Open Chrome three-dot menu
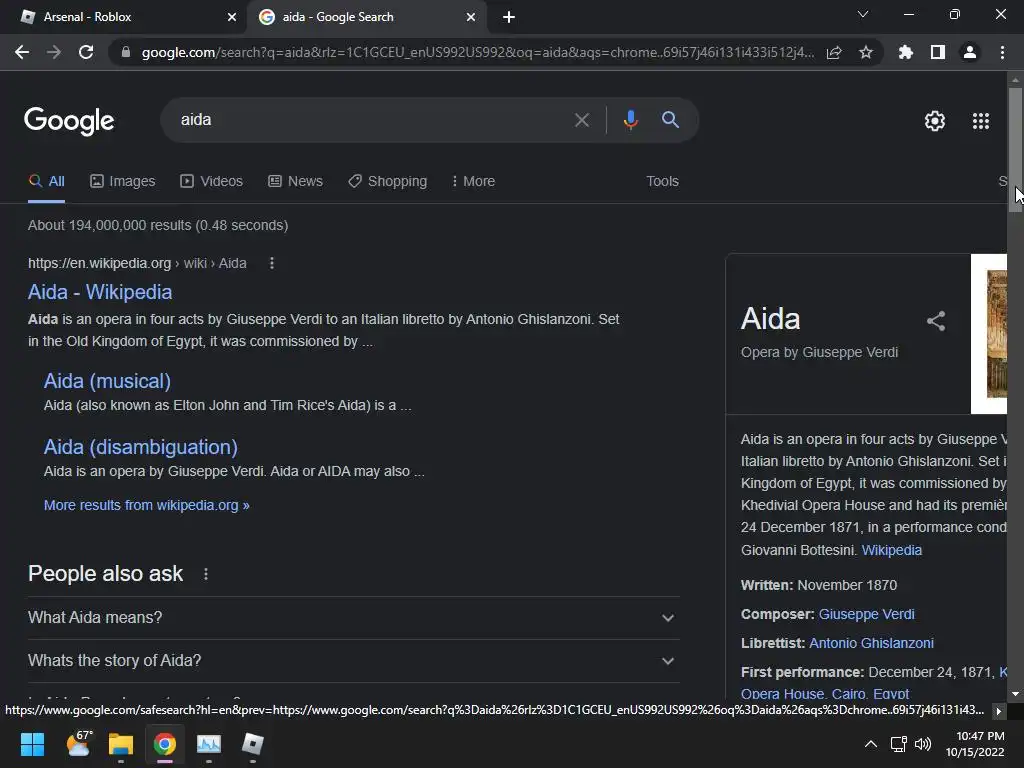 (x=1002, y=52)
